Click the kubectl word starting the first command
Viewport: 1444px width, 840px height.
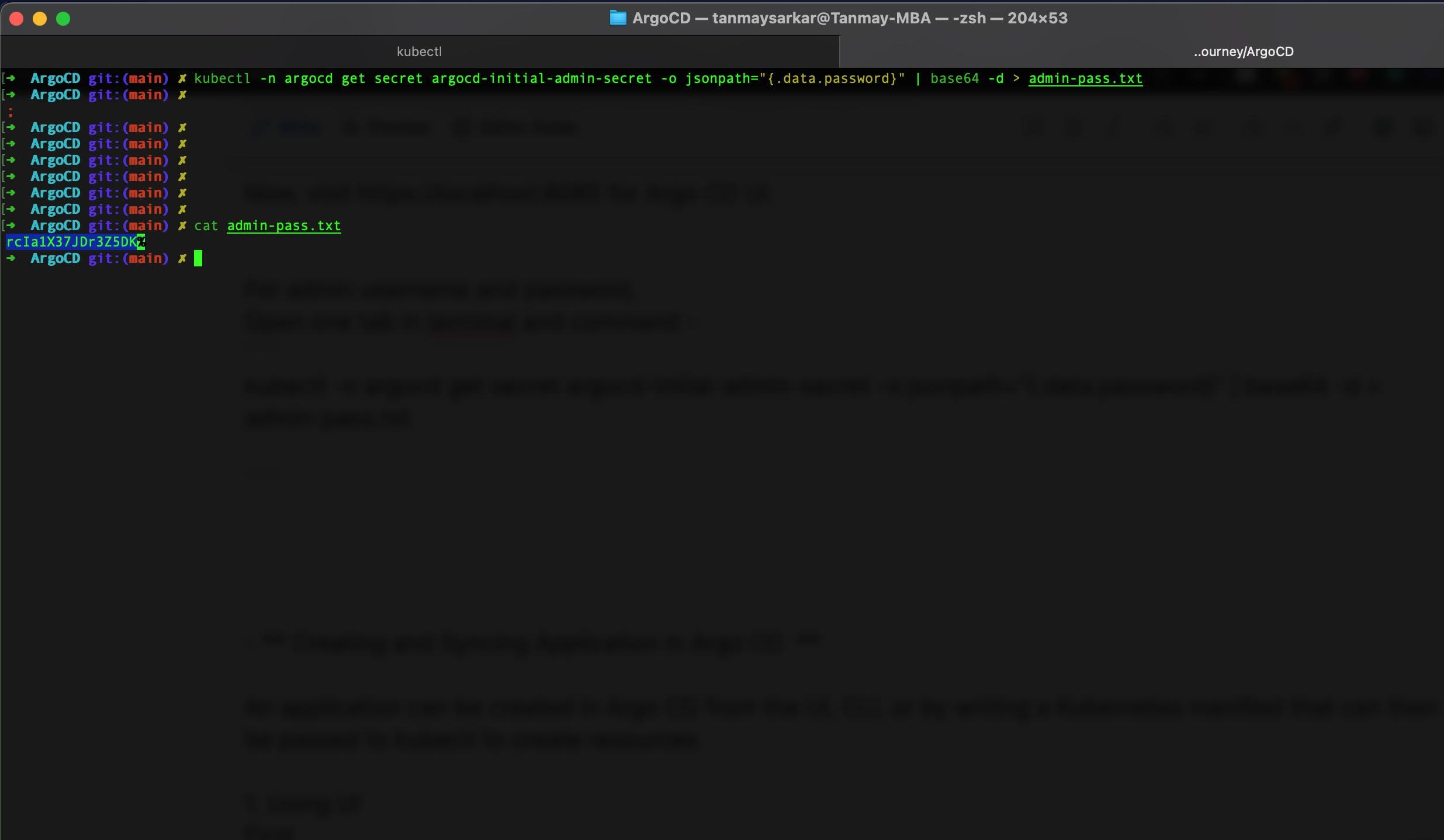click(222, 78)
